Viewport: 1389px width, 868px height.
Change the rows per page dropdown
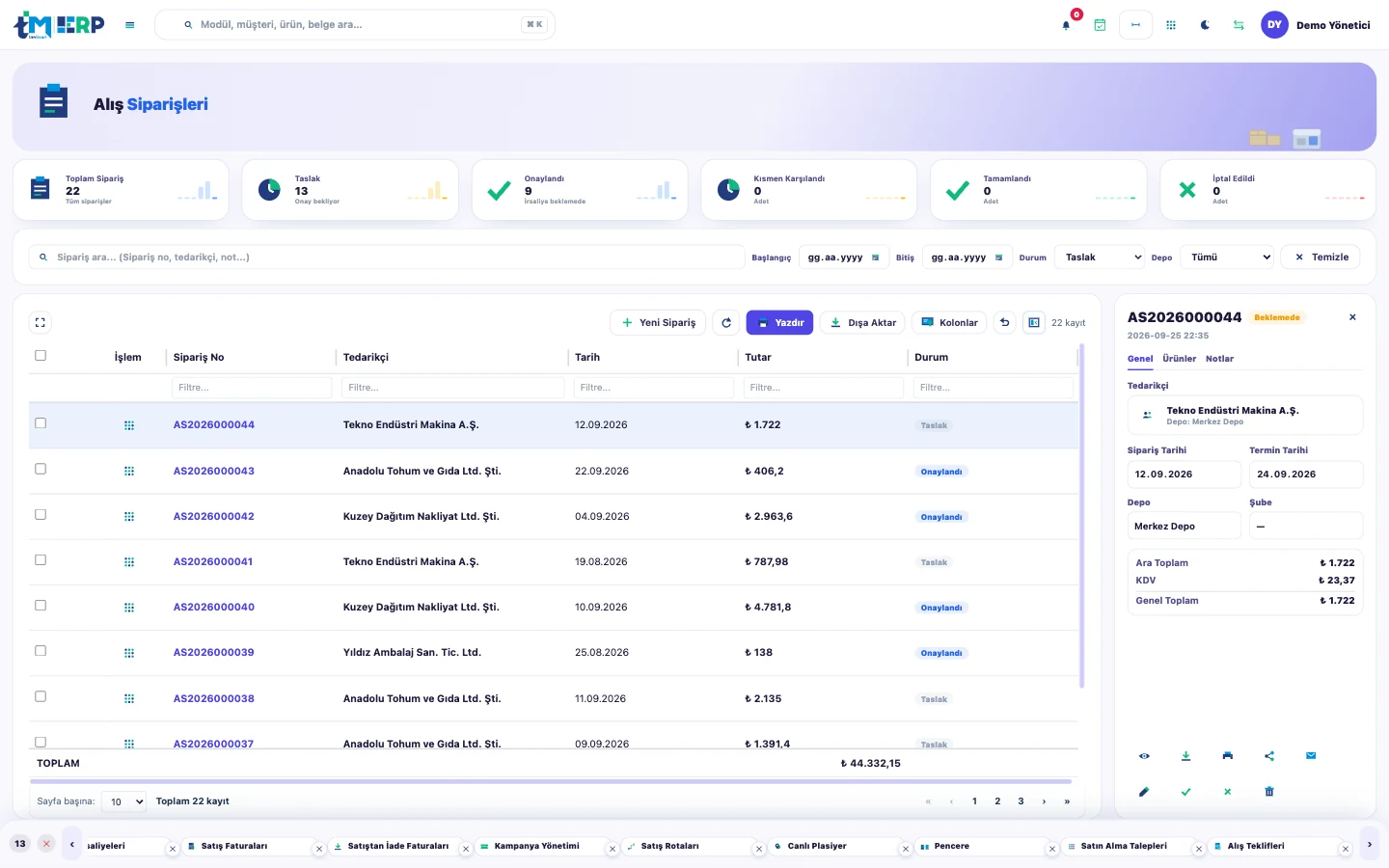(123, 801)
